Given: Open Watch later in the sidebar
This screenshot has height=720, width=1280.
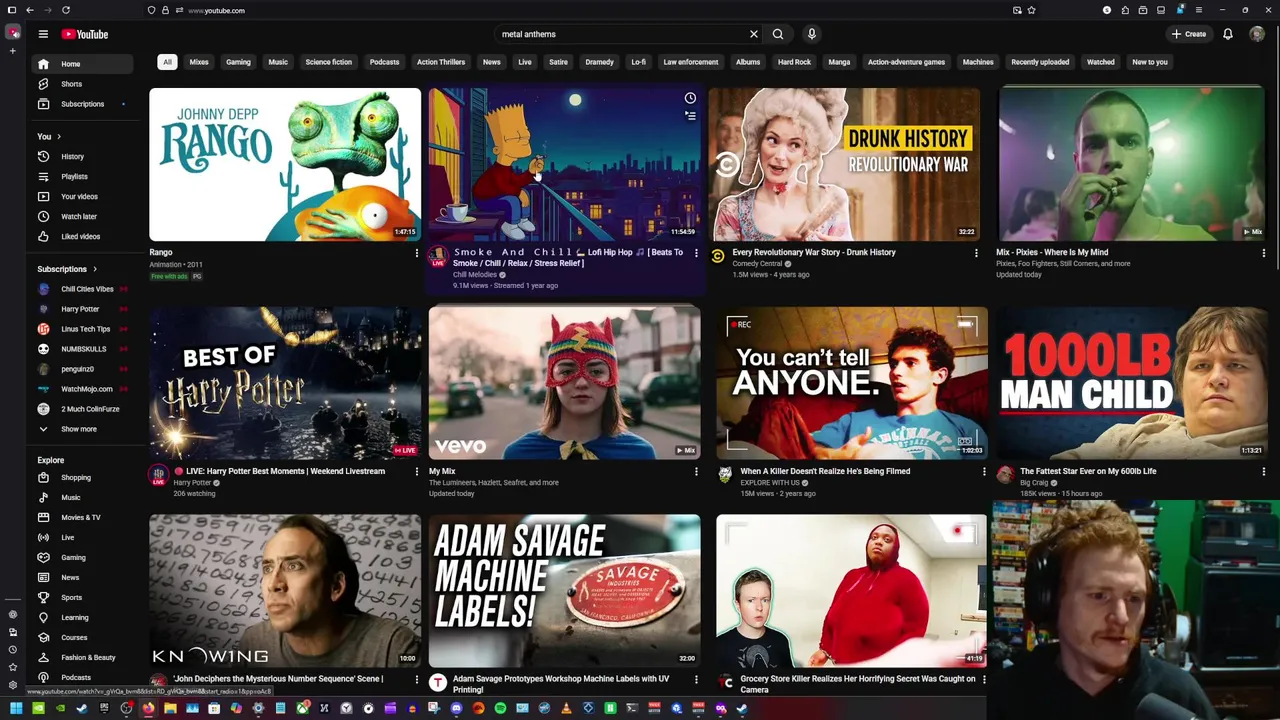Looking at the screenshot, I should pos(82,217).
